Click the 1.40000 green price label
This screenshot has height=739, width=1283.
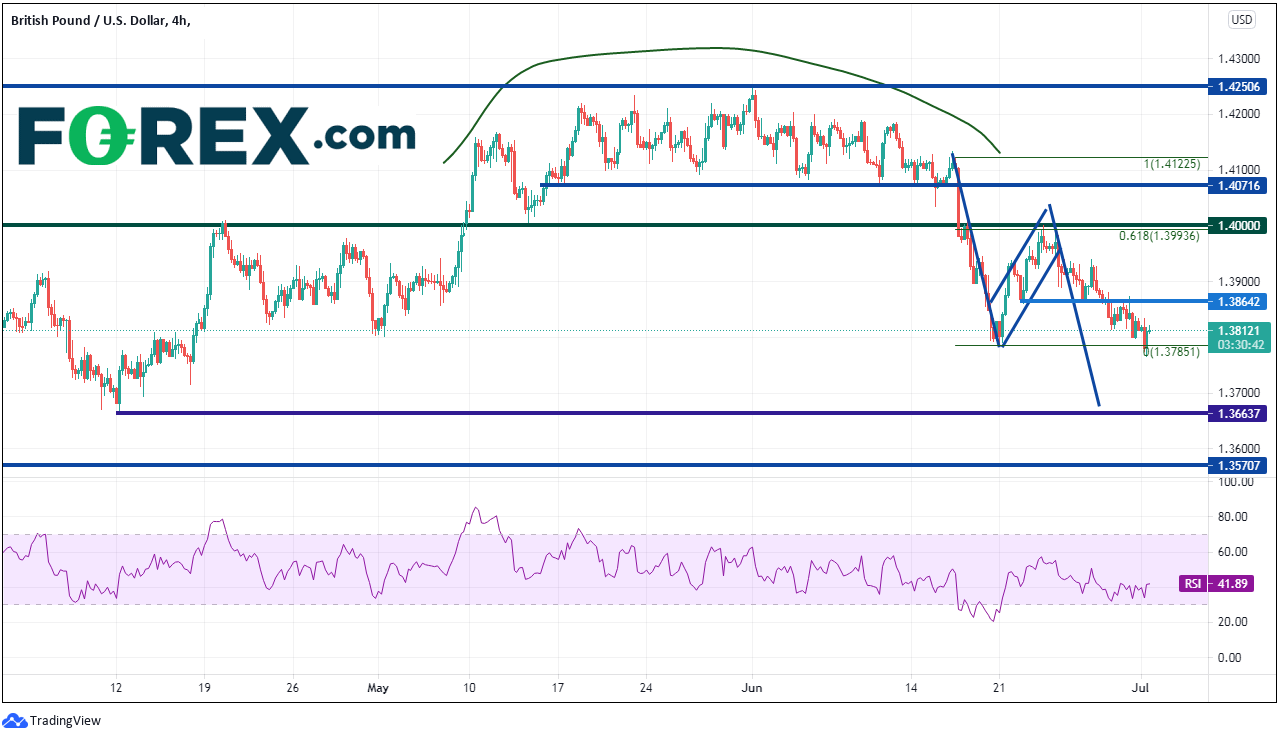coord(1238,226)
